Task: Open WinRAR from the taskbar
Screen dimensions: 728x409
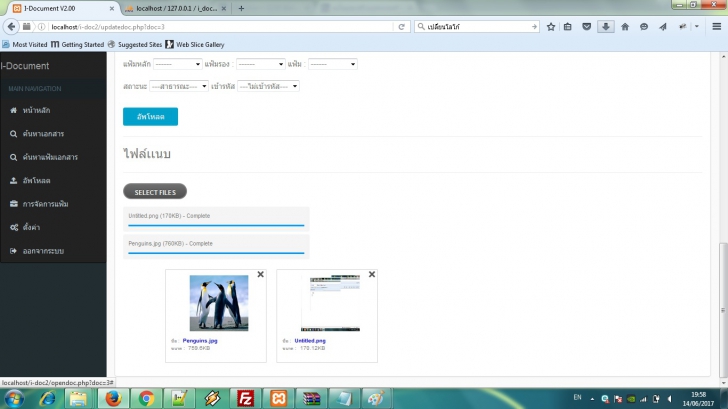Action: point(311,399)
